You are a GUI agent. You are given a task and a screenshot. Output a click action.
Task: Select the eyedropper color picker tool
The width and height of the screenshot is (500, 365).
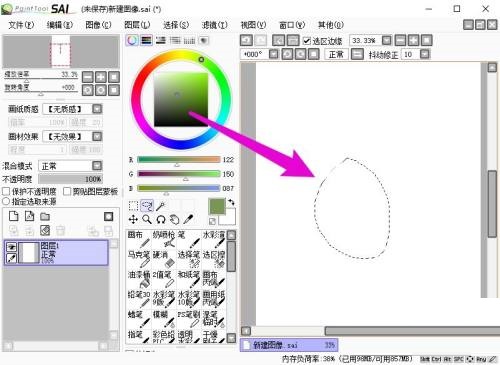click(x=188, y=219)
